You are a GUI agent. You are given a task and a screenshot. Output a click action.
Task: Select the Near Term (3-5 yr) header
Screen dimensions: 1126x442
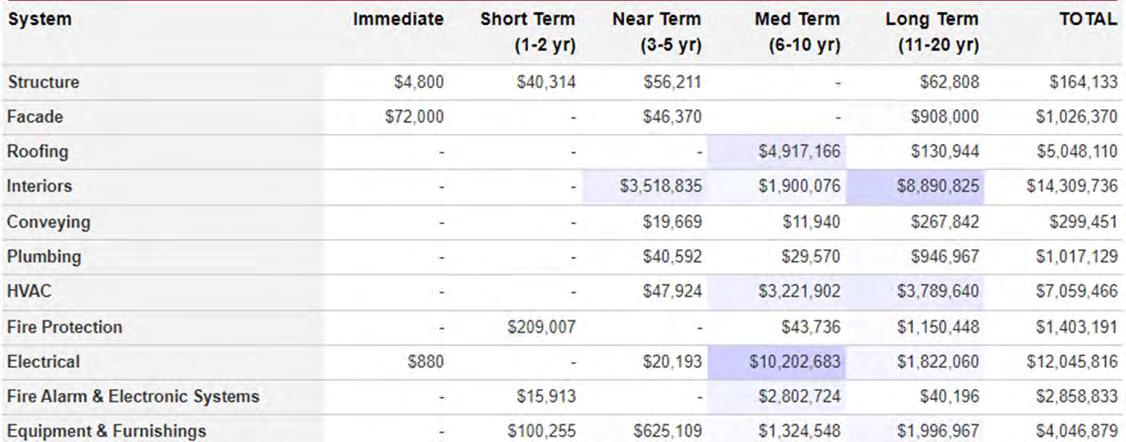coord(656,32)
